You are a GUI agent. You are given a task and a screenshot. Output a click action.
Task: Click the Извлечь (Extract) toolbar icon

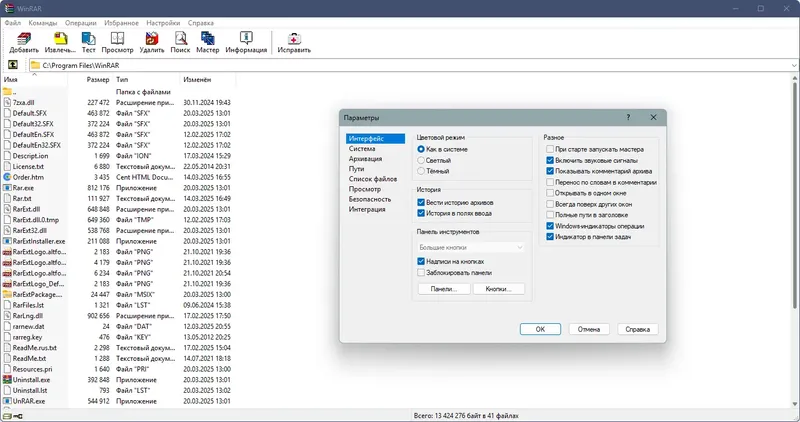(60, 38)
